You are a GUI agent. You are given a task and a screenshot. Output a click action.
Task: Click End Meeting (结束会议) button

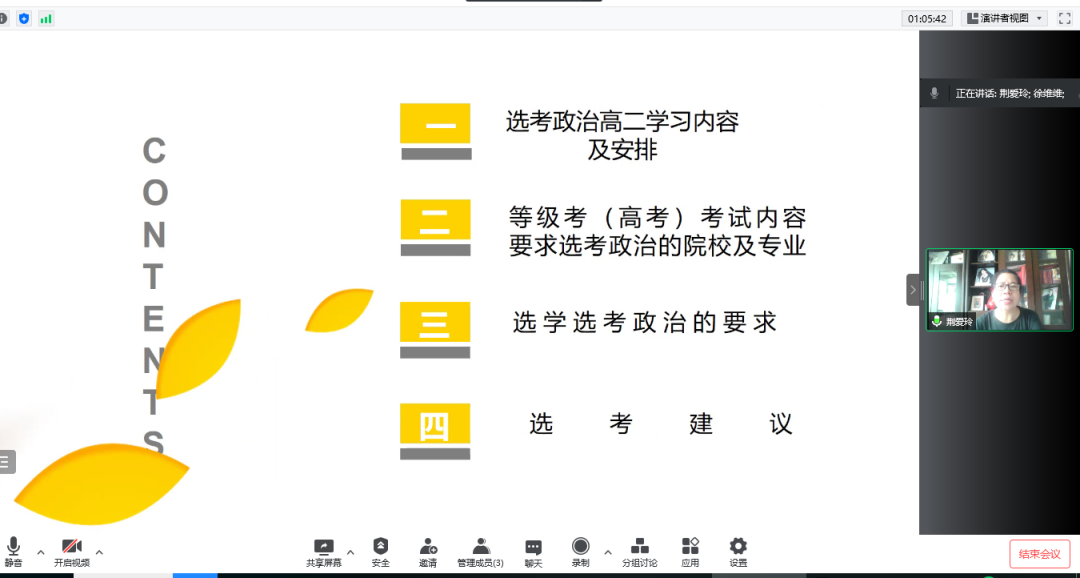pyautogui.click(x=1039, y=554)
